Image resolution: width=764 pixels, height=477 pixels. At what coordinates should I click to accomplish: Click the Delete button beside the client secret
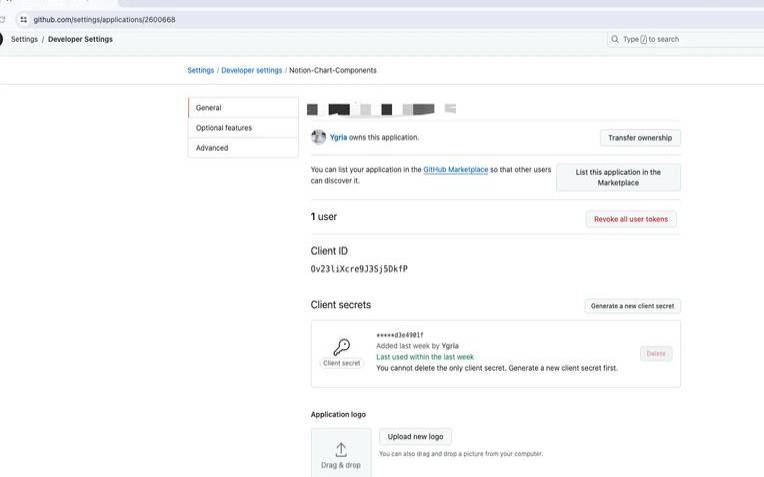tap(656, 353)
